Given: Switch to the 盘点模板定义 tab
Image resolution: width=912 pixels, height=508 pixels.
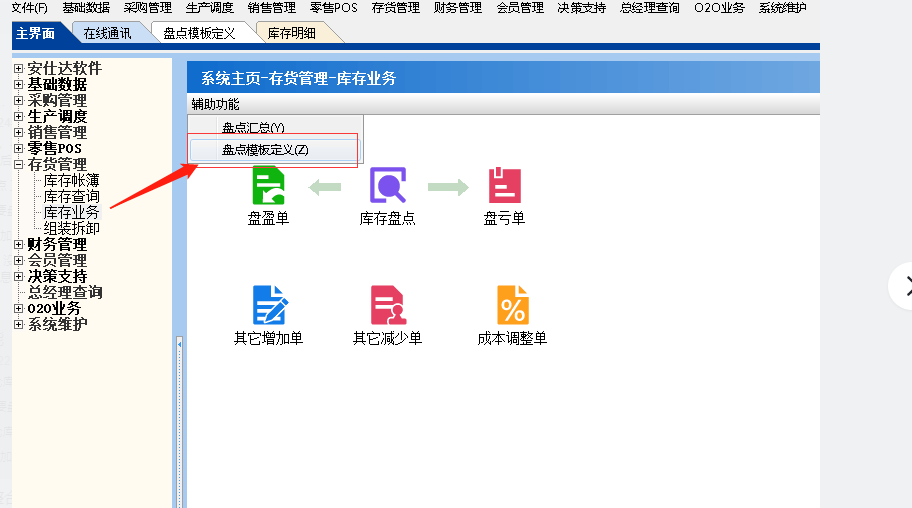Looking at the screenshot, I should 200,33.
